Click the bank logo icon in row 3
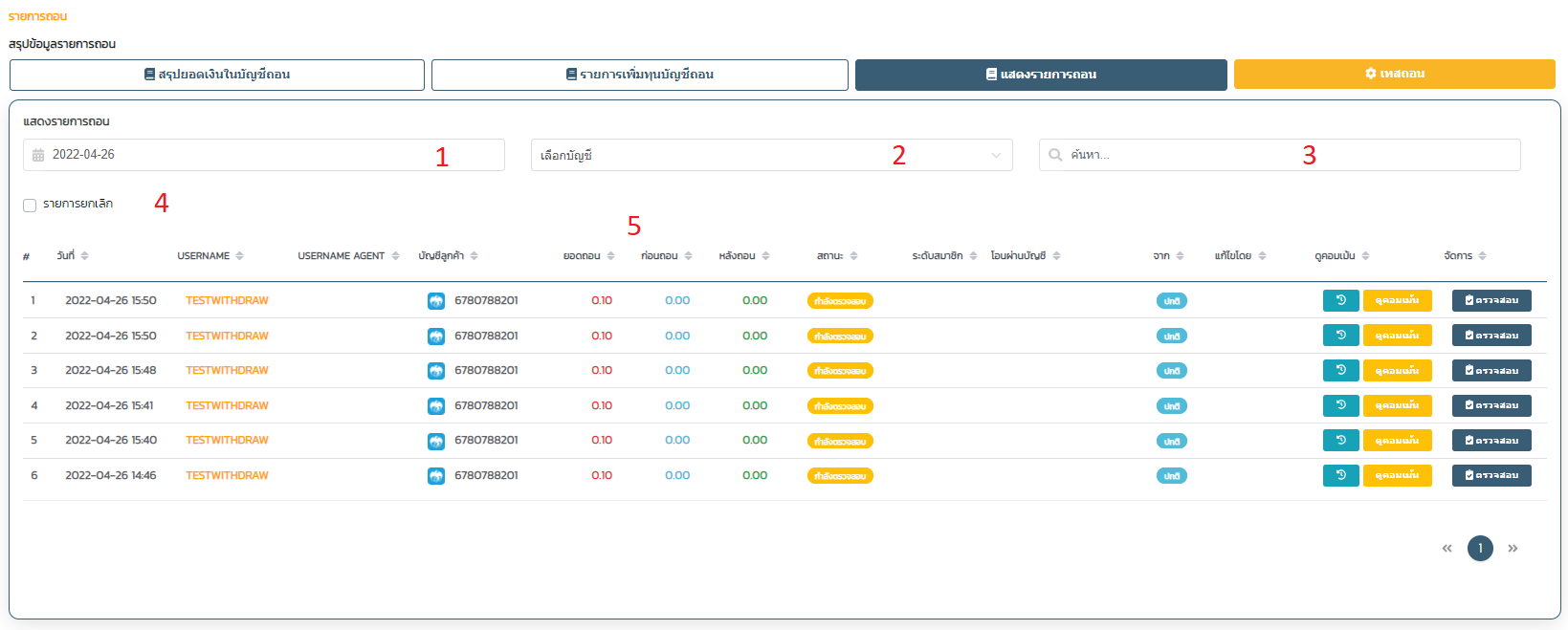The width and height of the screenshot is (1568, 630). click(436, 371)
